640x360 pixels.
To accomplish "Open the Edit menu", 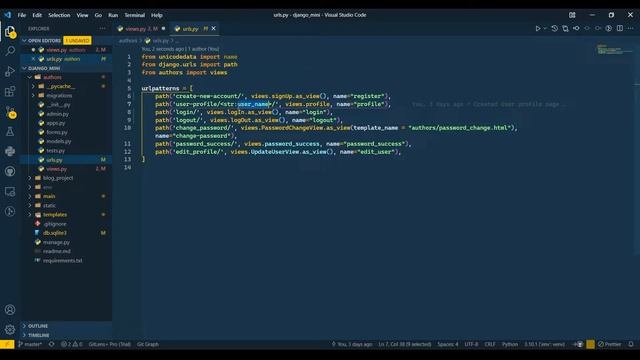I will (x=37, y=15).
